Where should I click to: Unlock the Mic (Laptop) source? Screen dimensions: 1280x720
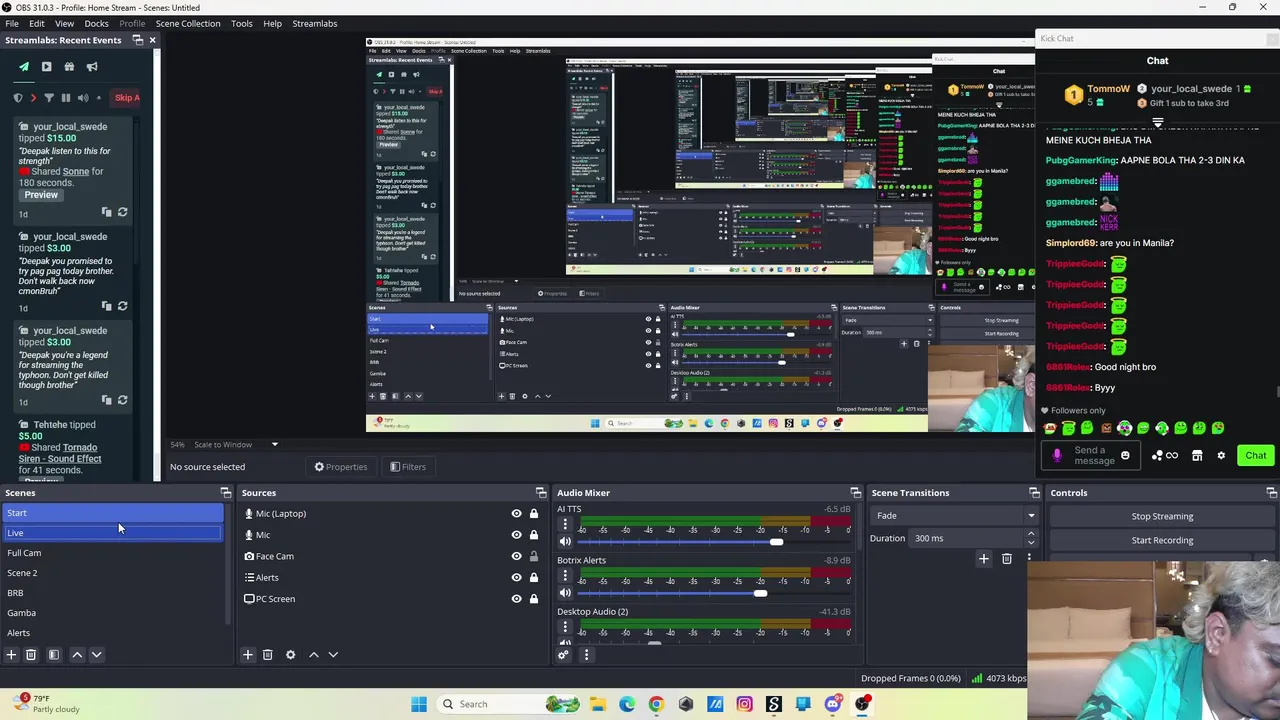click(534, 514)
